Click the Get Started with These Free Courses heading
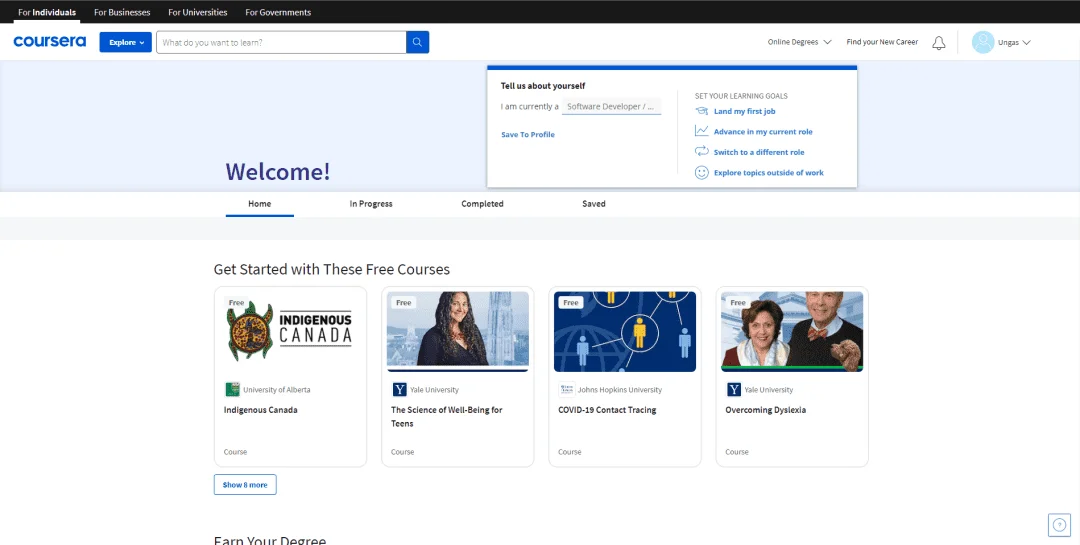The width and height of the screenshot is (1080, 545). coord(332,269)
